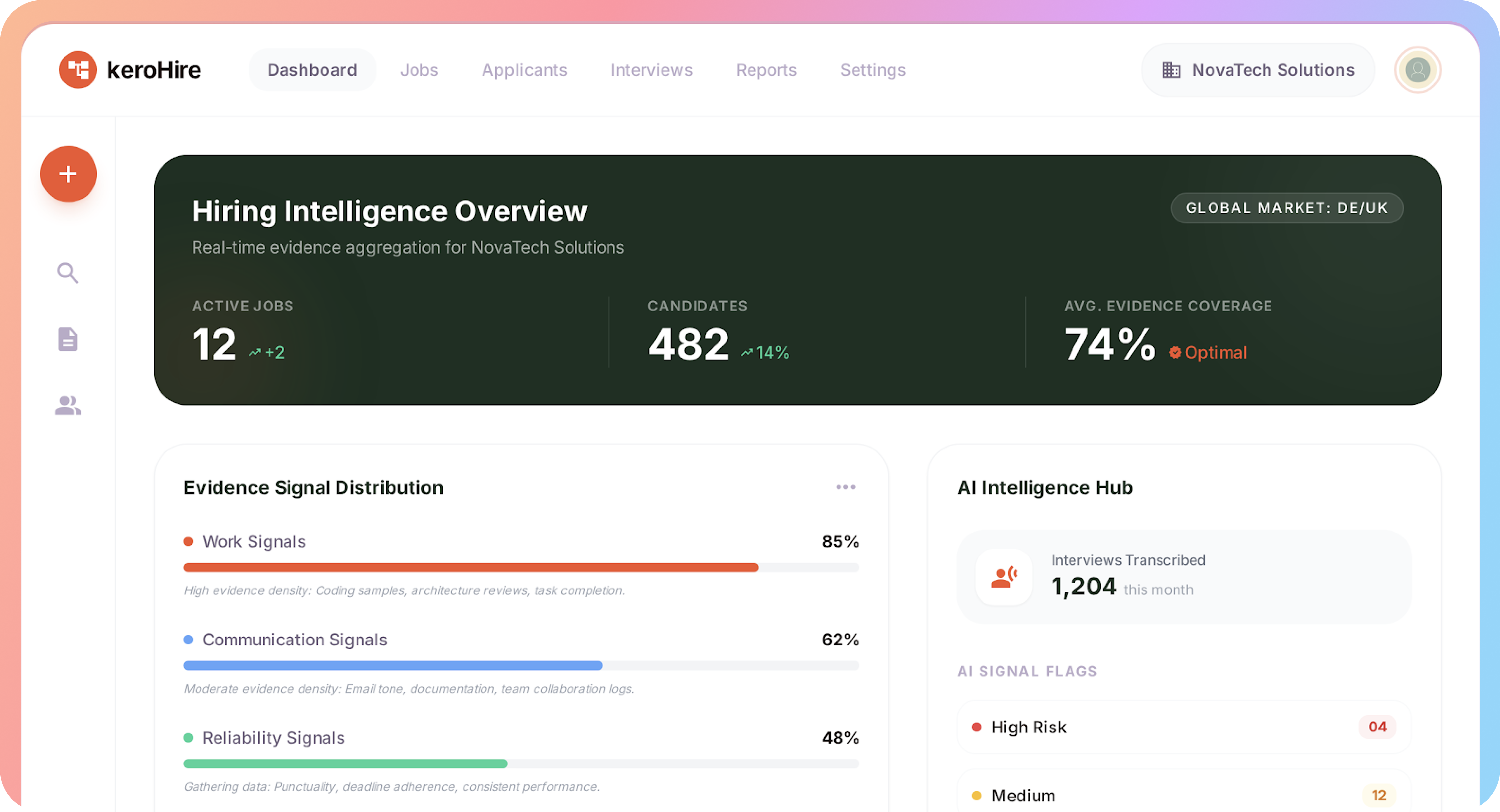Click the building icon beside NovaTech Solutions
The image size is (1500, 812).
[1172, 70]
